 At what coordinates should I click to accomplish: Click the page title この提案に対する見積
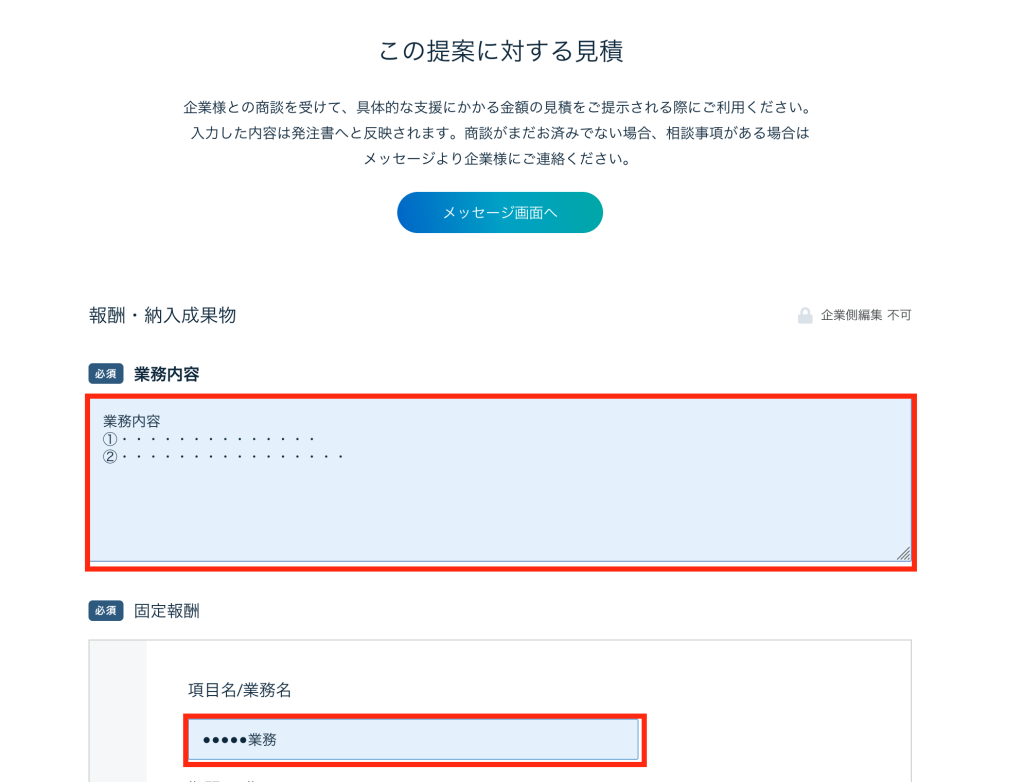tap(500, 52)
